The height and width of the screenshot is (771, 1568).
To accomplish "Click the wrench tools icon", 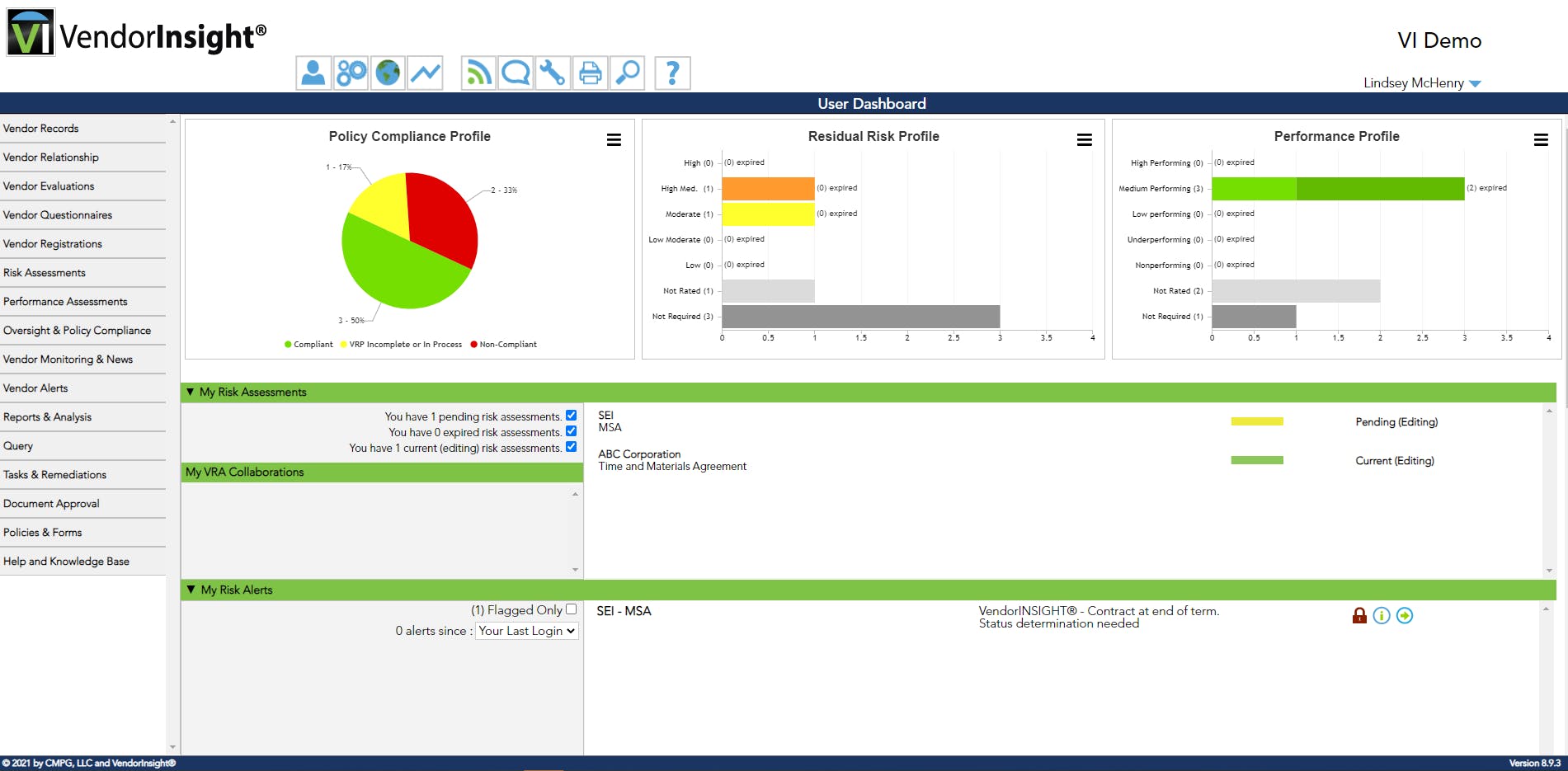I will (553, 73).
